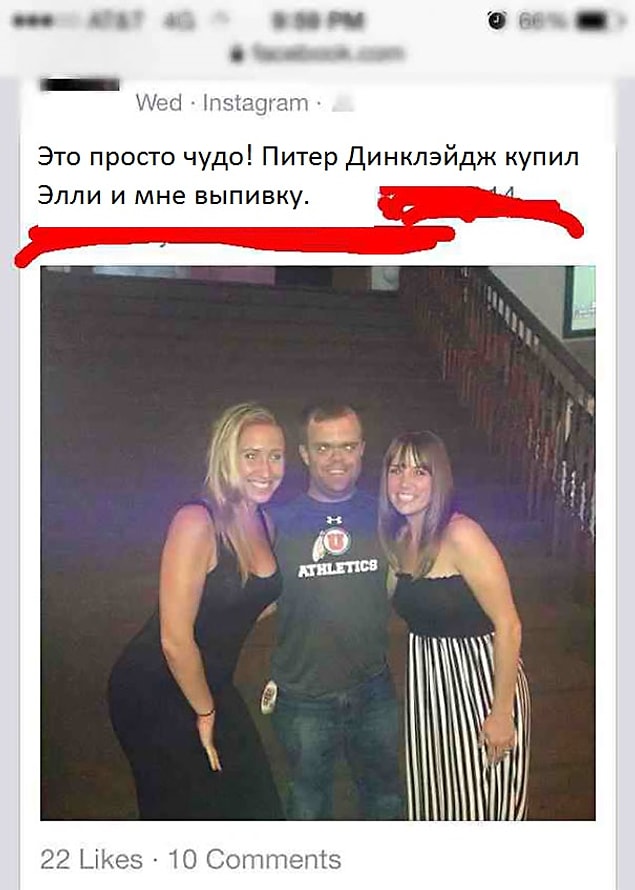Tap the AT&T carrier label
This screenshot has height=890, width=635.
coord(116,22)
